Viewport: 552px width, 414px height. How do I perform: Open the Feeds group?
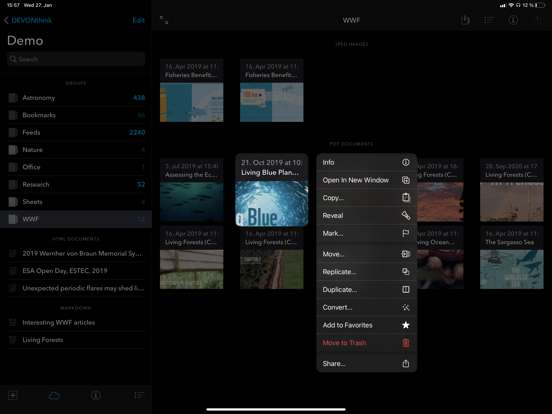coord(76,132)
